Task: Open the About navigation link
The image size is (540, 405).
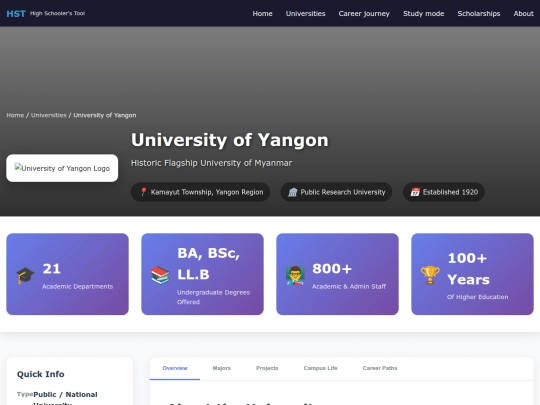Action: 523,13
